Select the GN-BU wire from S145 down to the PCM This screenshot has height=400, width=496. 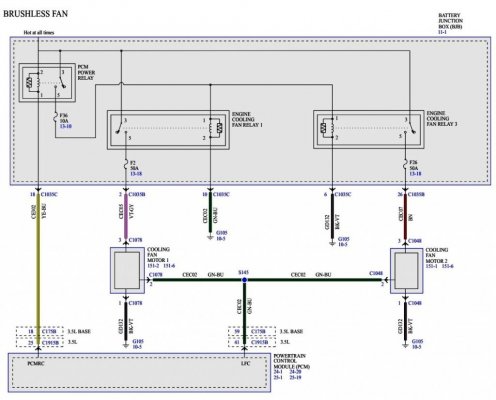coord(244,313)
